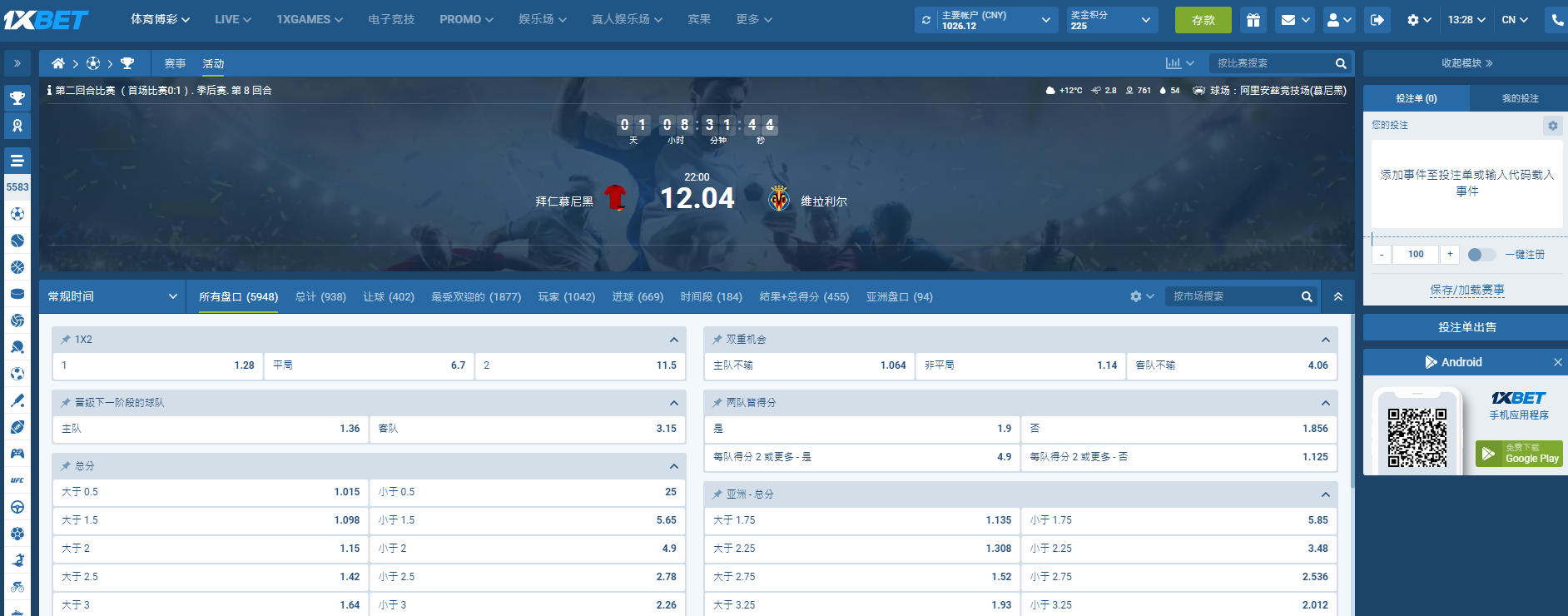
Task: Click the phone callback icon
Action: (x=1557, y=20)
